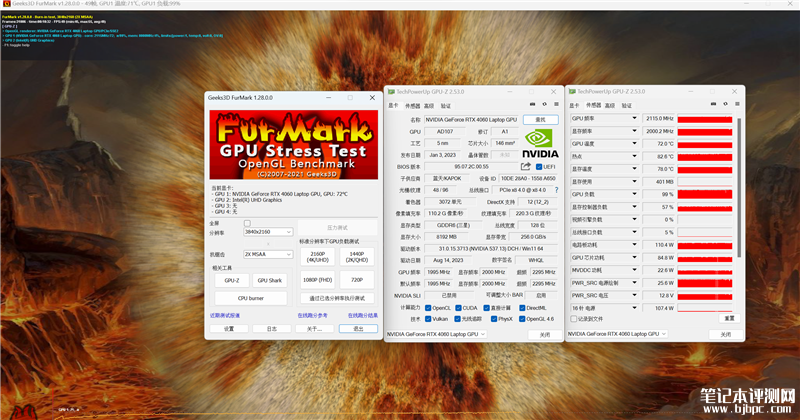800x420 pixels.
Task: Switch to 高级 tab in sensors window
Action: (x=610, y=106)
